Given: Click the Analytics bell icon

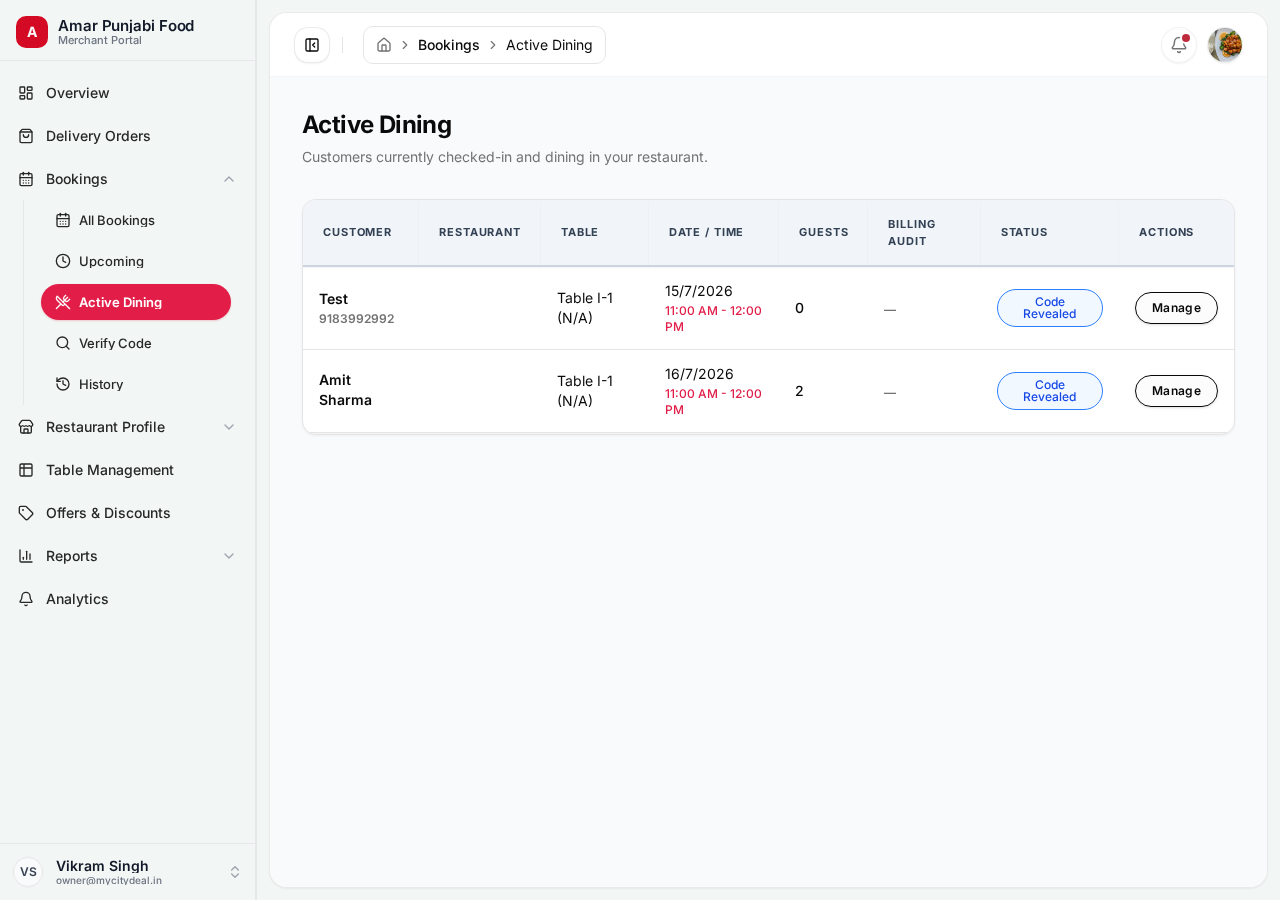Looking at the screenshot, I should pyautogui.click(x=26, y=599).
